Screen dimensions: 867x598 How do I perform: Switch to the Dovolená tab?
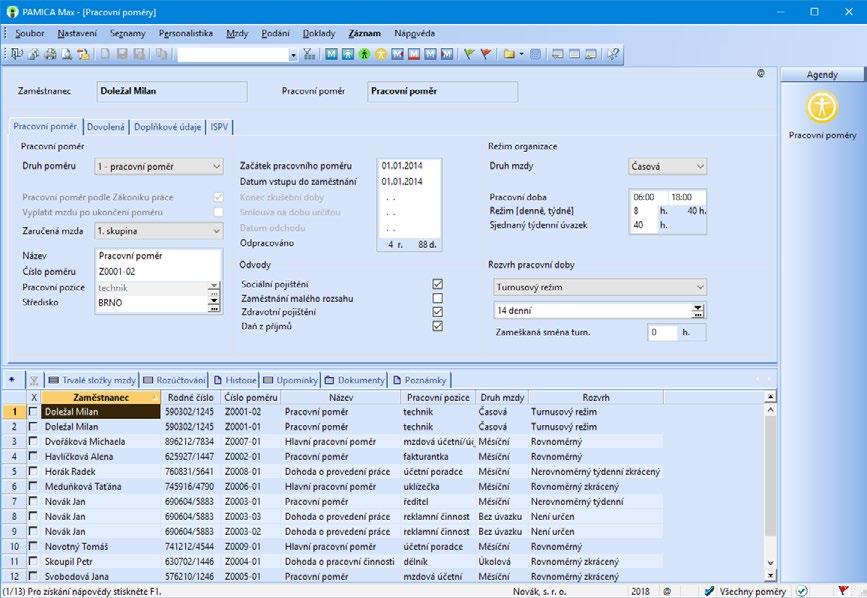point(106,127)
